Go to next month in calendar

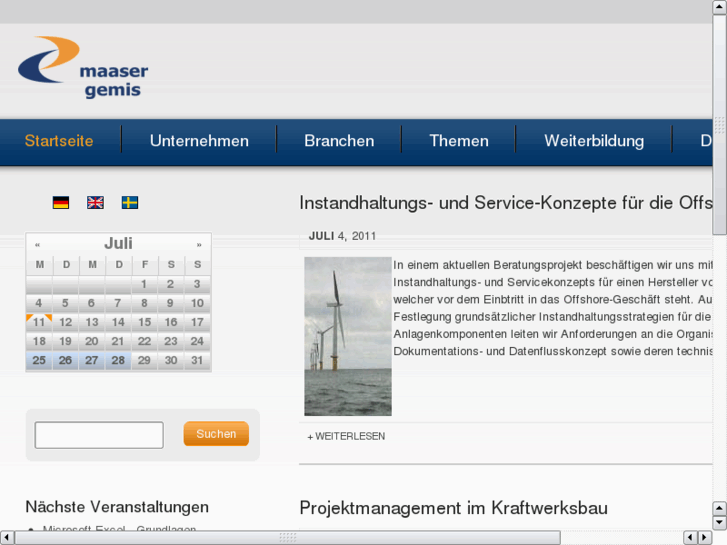tap(199, 244)
